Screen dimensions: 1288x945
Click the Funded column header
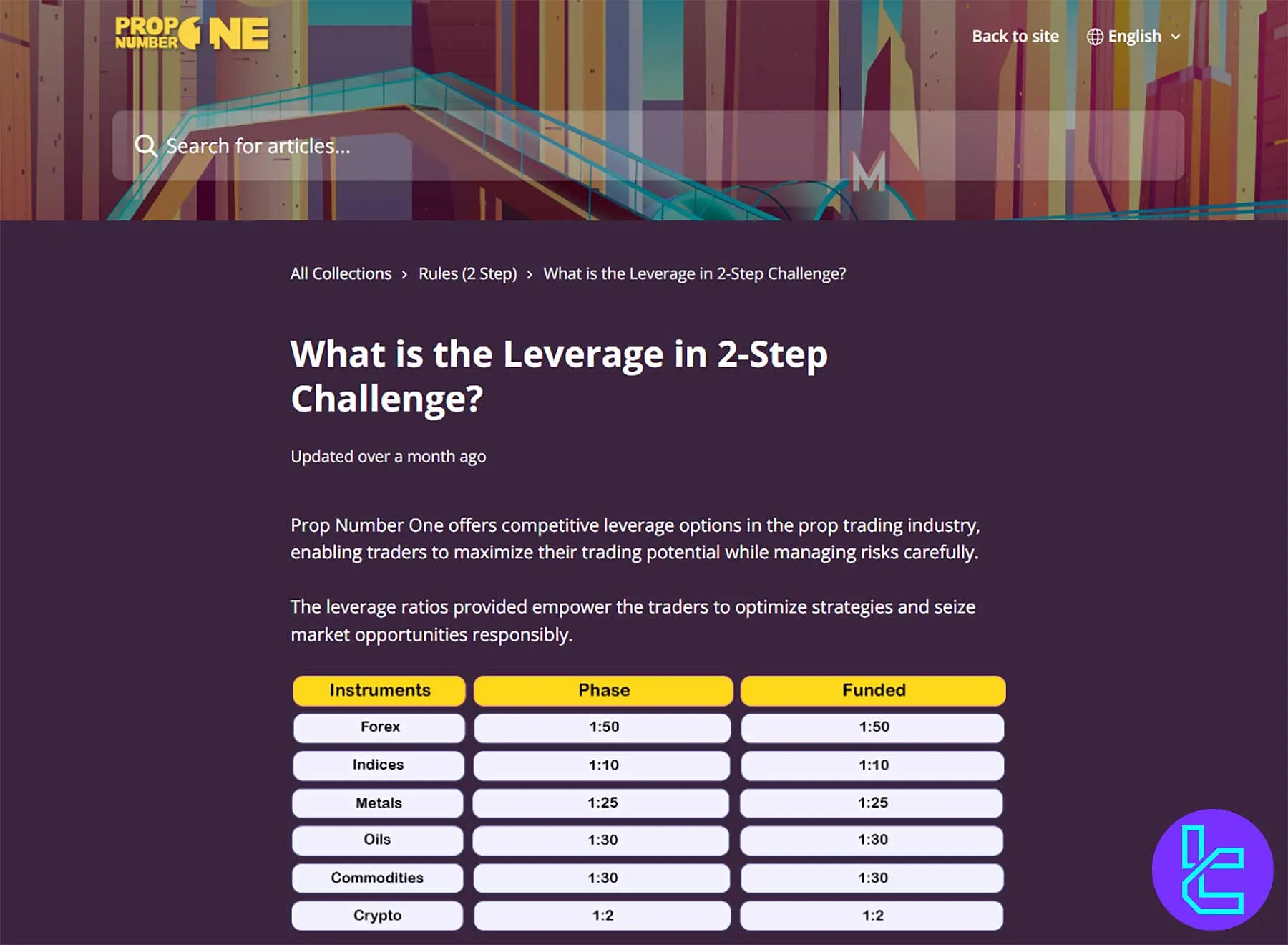pyautogui.click(x=873, y=690)
